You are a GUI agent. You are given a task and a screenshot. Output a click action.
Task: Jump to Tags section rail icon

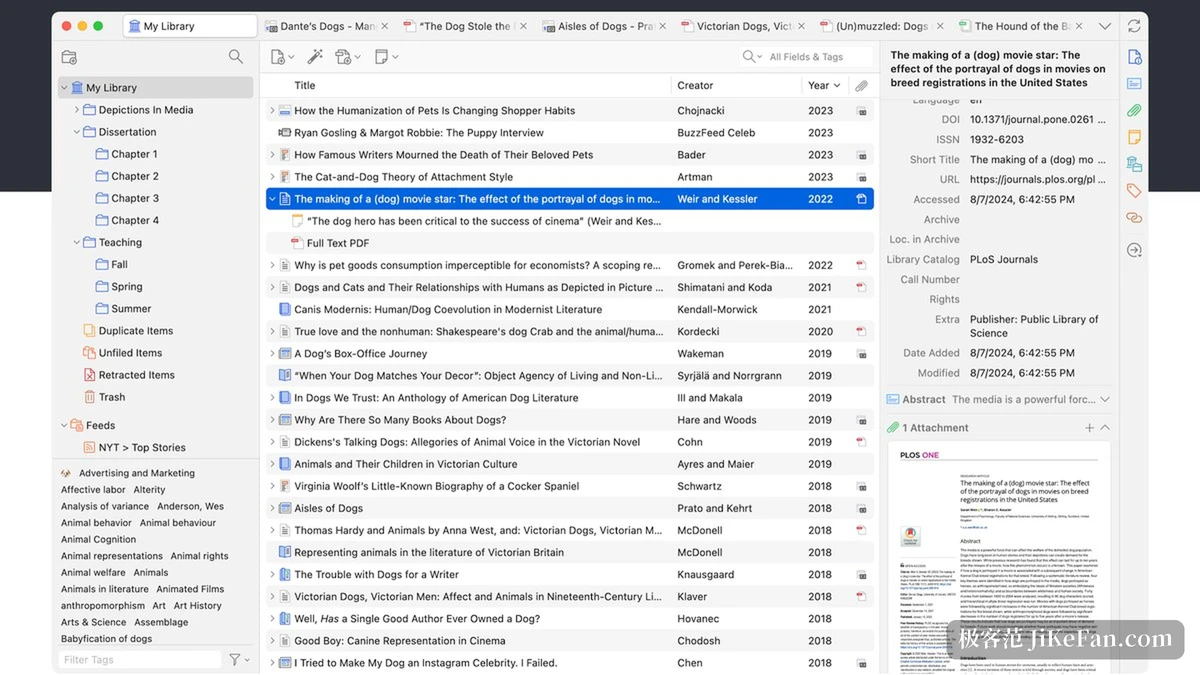tap(1134, 190)
